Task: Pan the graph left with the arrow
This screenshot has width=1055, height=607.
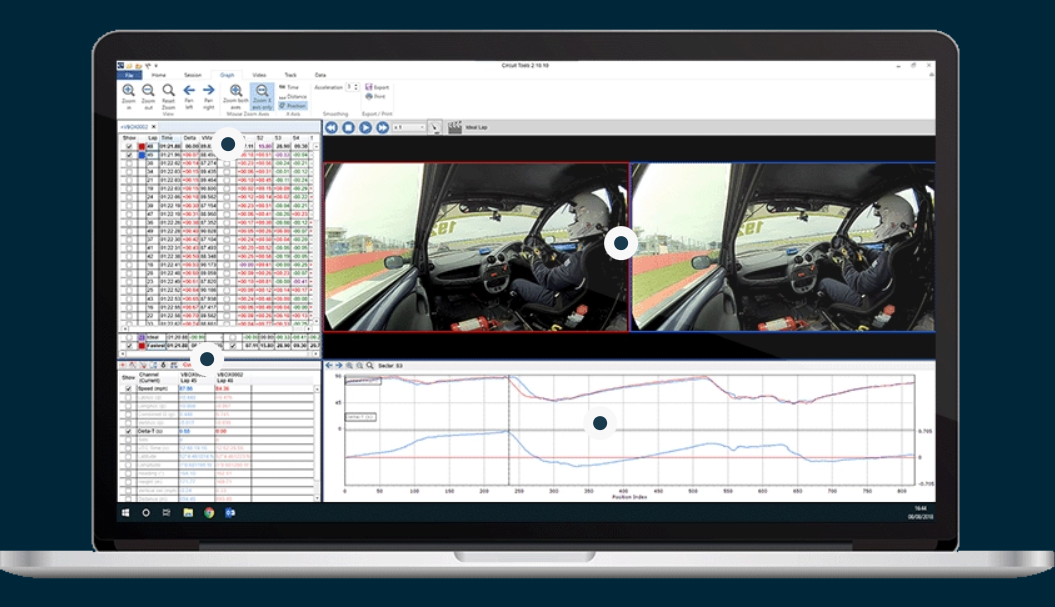Action: (x=189, y=90)
